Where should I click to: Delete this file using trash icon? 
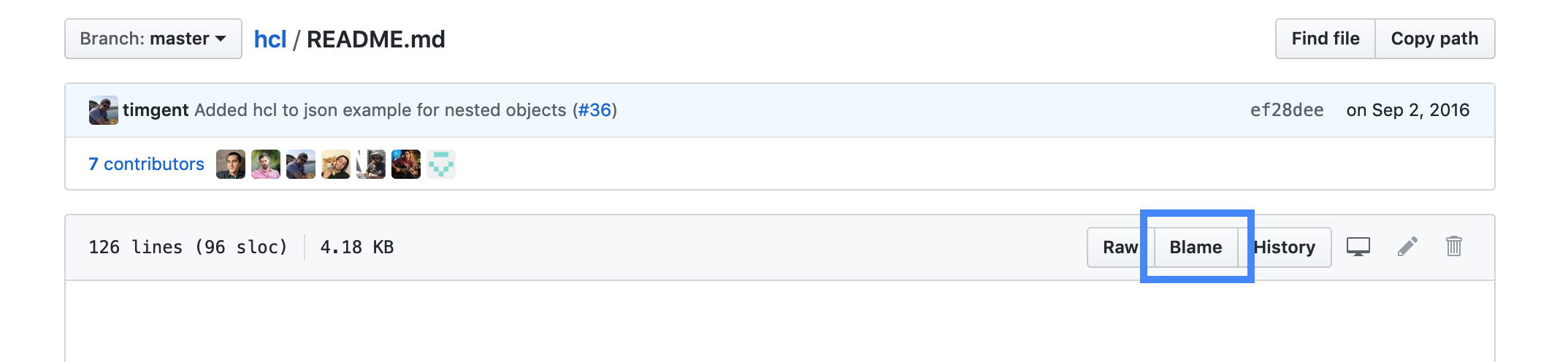[1454, 247]
